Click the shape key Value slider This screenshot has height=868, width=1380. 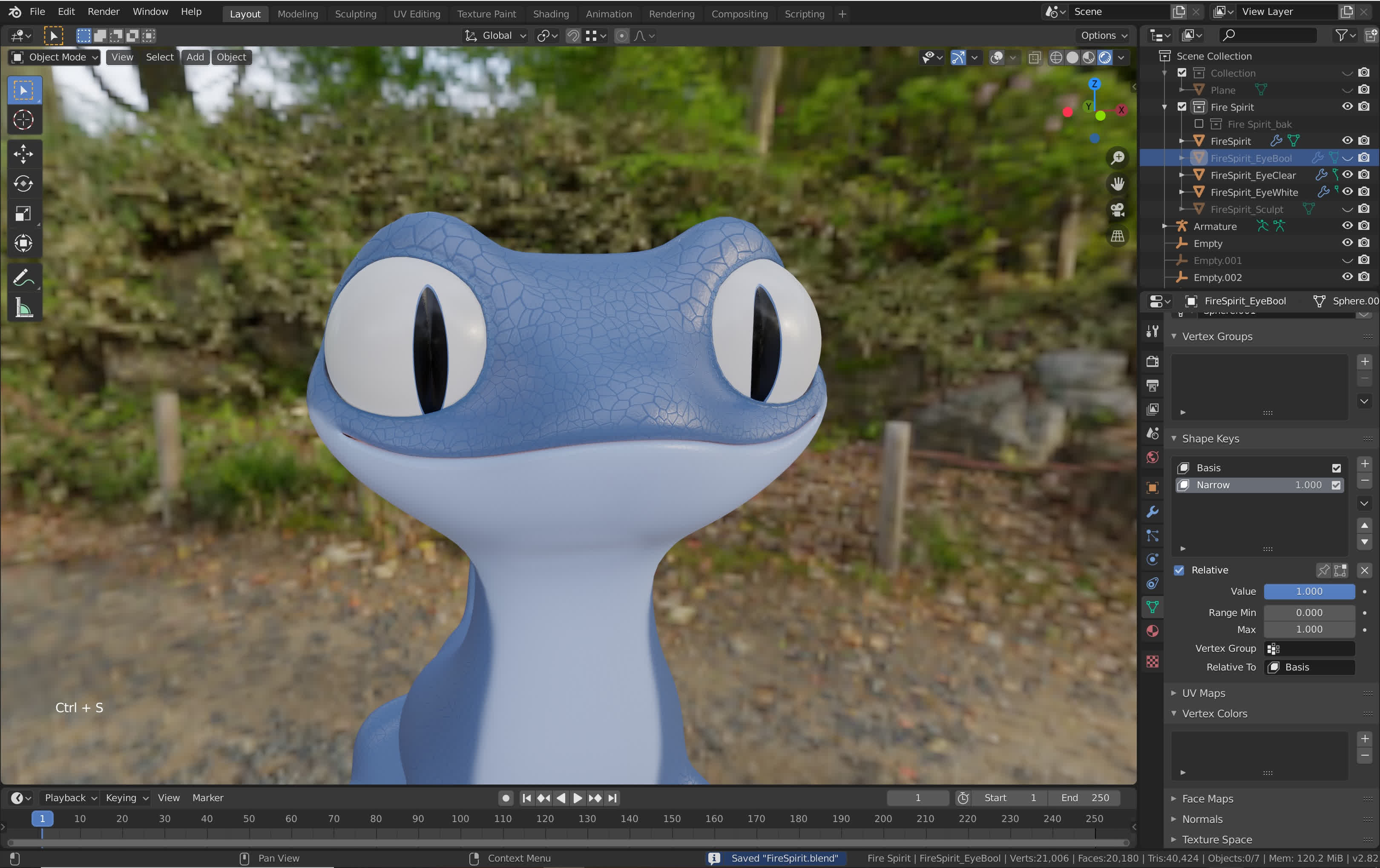[1309, 591]
